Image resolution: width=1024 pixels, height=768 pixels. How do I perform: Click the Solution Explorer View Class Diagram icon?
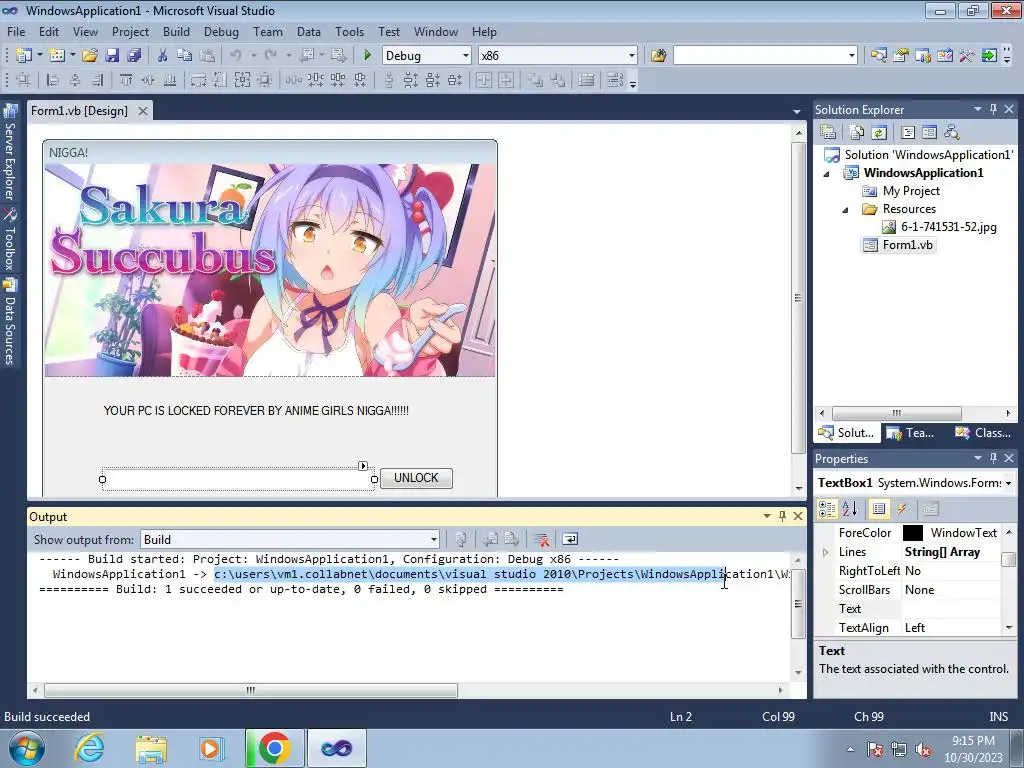coord(952,132)
